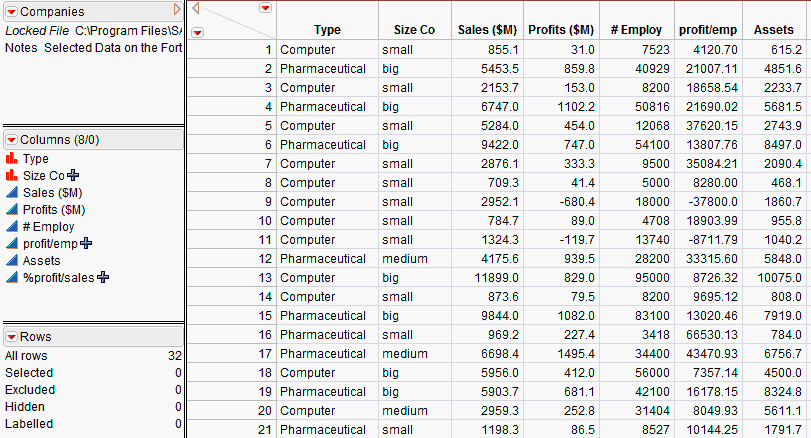Open the Rows panel red triangle menu
This screenshot has width=811, height=438.
click(11, 336)
